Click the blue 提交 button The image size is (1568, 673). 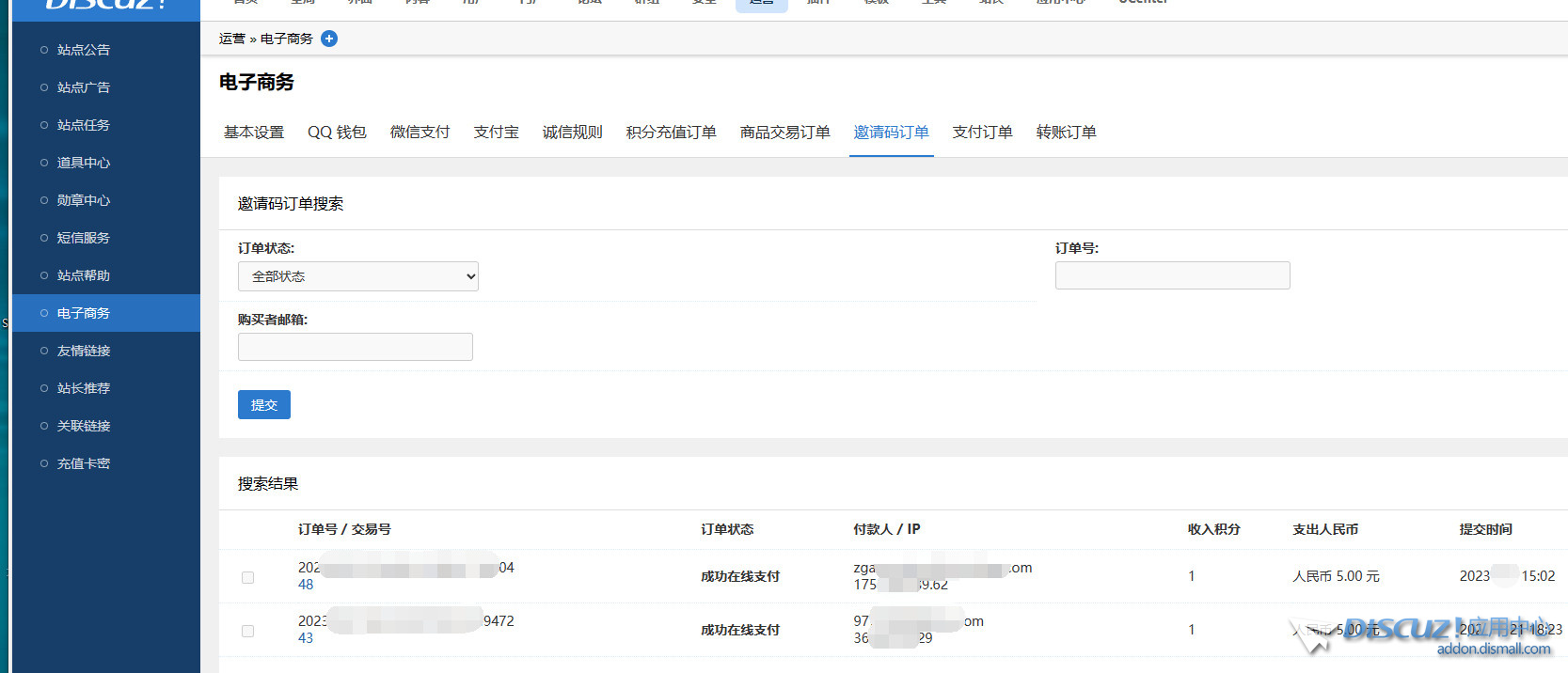[264, 404]
